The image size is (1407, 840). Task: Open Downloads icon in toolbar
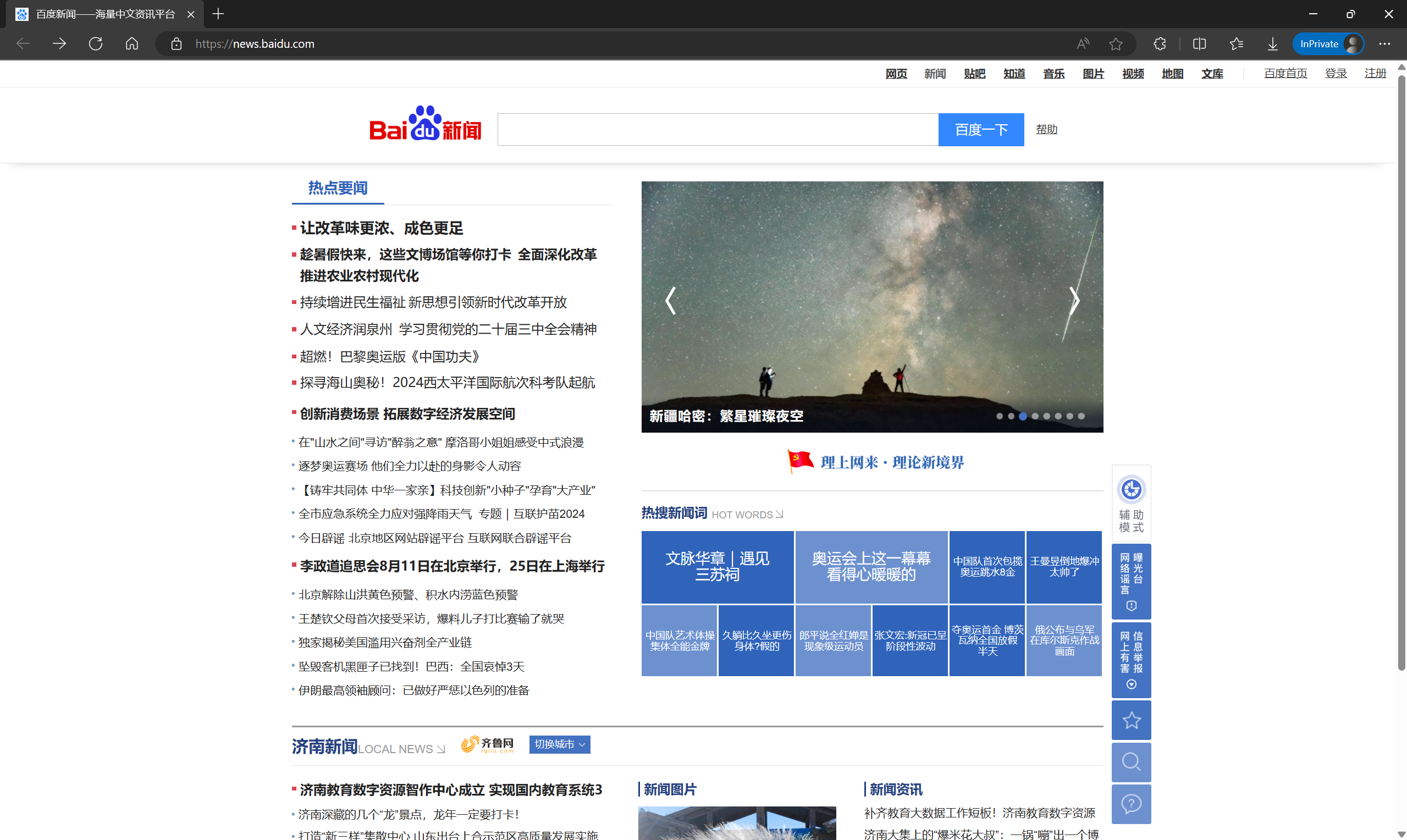coord(1273,43)
